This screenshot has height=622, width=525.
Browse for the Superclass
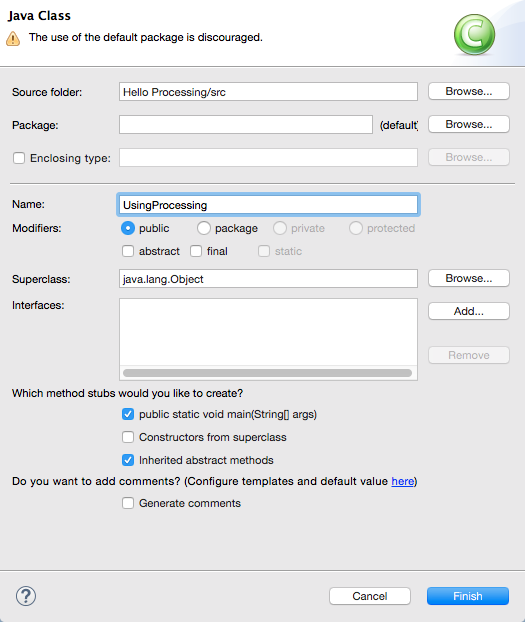click(x=469, y=278)
